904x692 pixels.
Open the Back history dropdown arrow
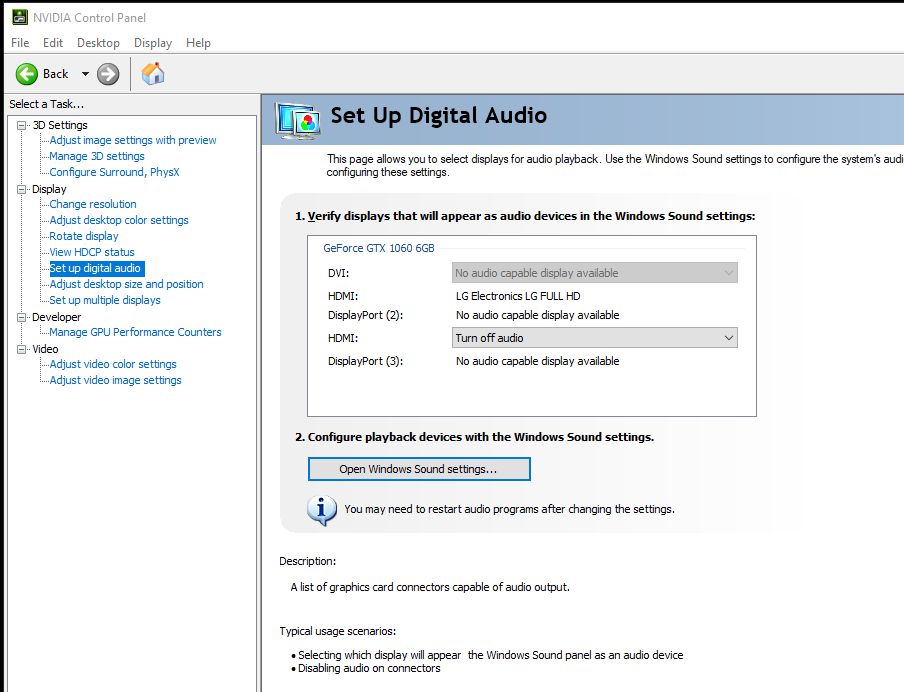(85, 74)
